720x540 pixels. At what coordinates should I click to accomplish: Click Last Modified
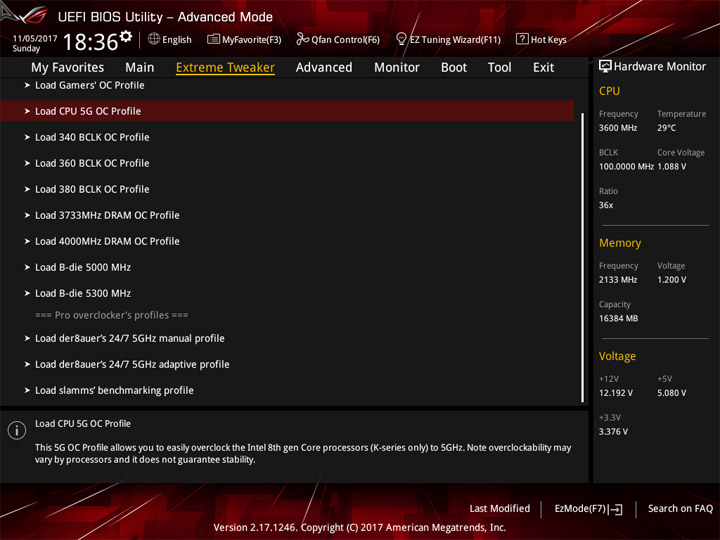[x=500, y=508]
